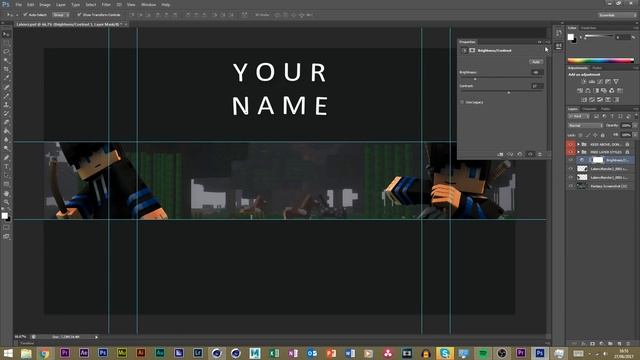Select the Path Selection tool
Image resolution: width=640 pixels, height=360 pixels.
click(x=6, y=175)
